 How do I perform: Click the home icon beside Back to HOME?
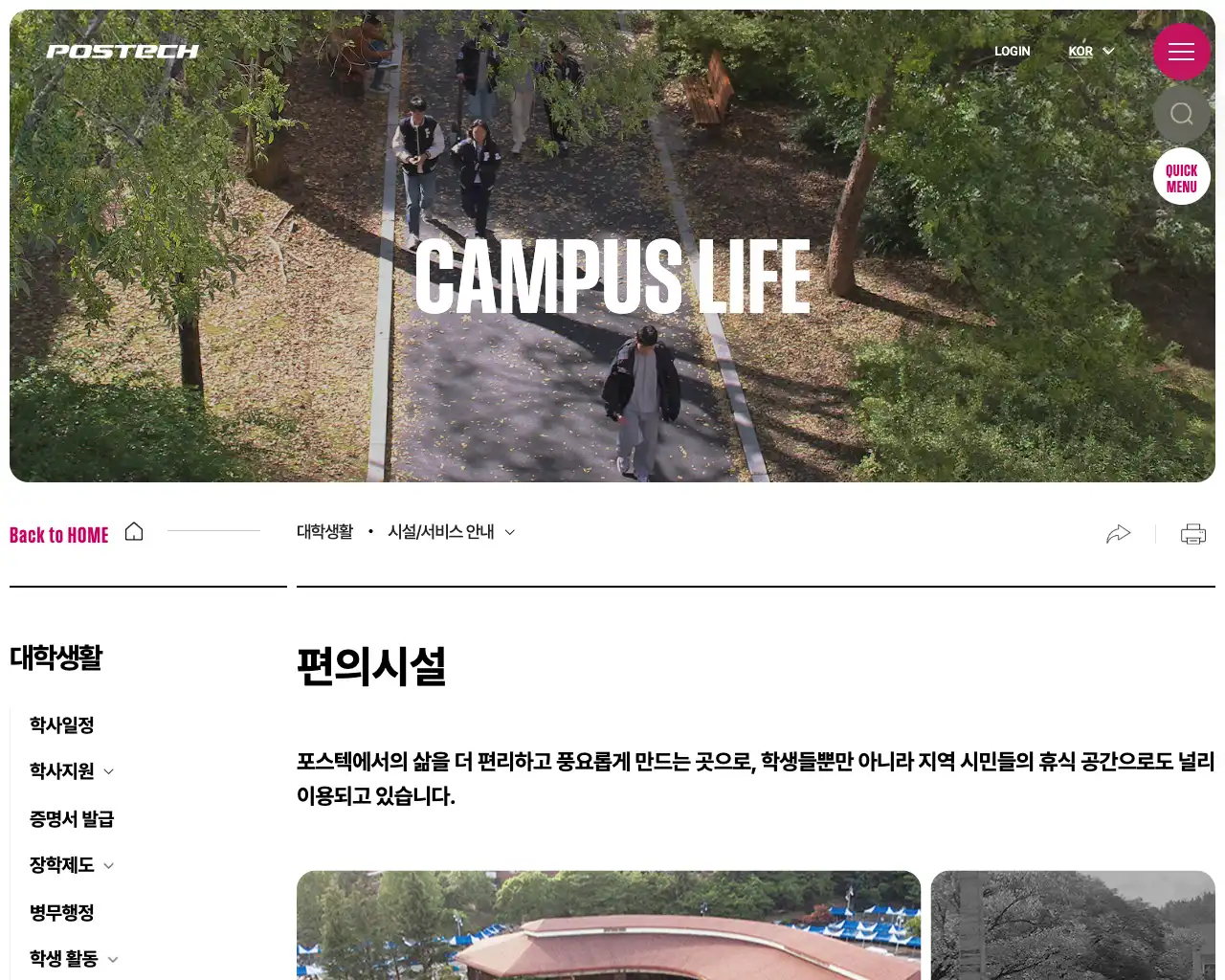click(134, 531)
